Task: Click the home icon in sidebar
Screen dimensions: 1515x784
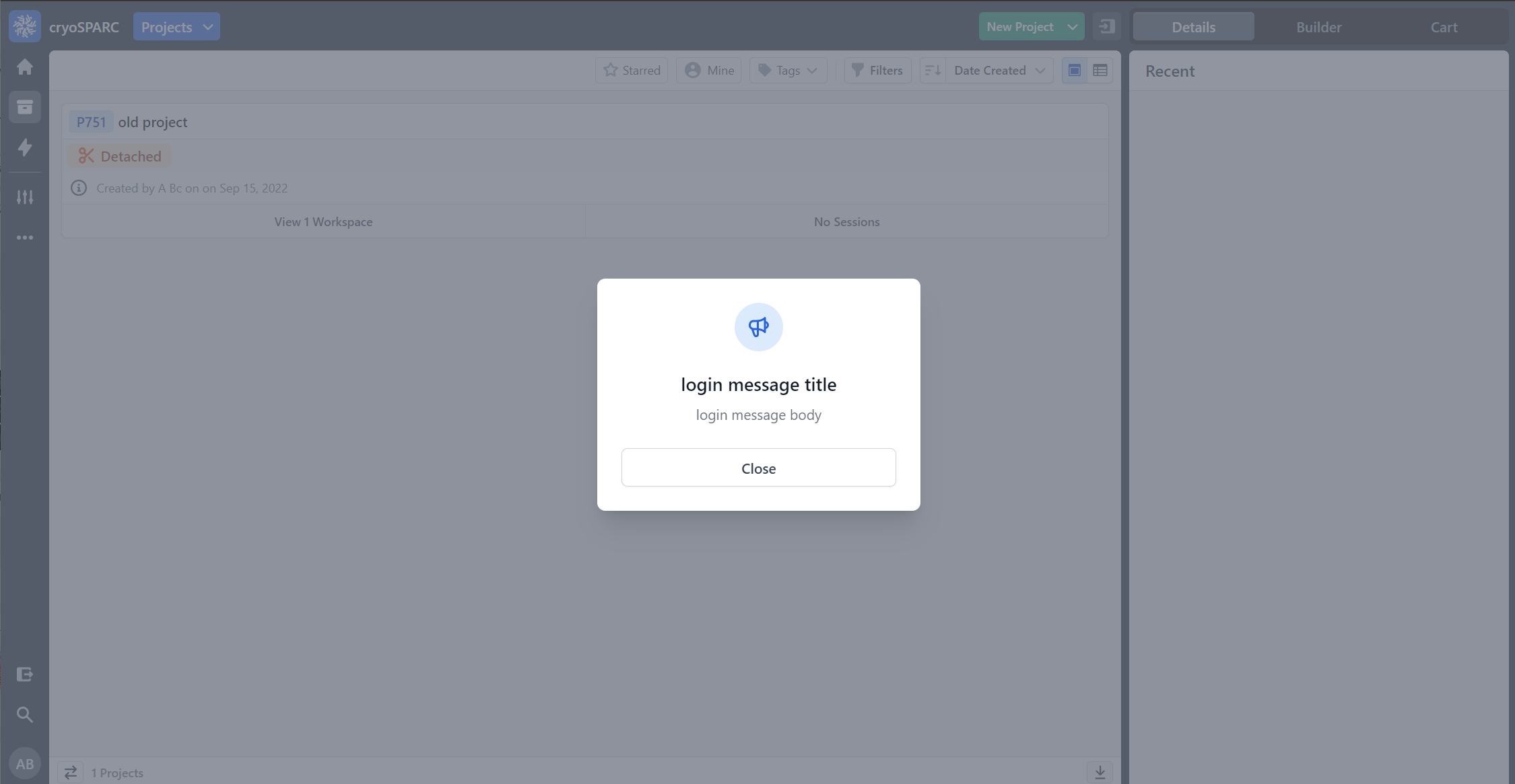Action: [x=25, y=67]
